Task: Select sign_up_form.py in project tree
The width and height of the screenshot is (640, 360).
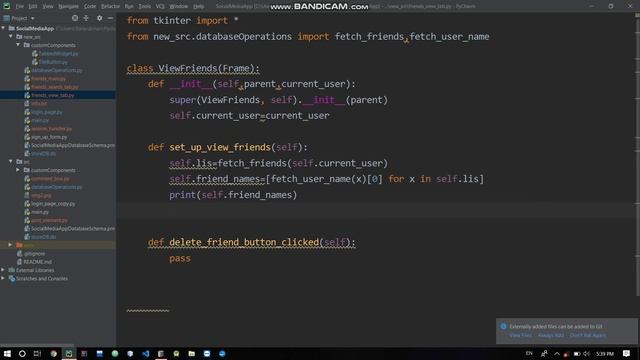Action: [x=49, y=137]
